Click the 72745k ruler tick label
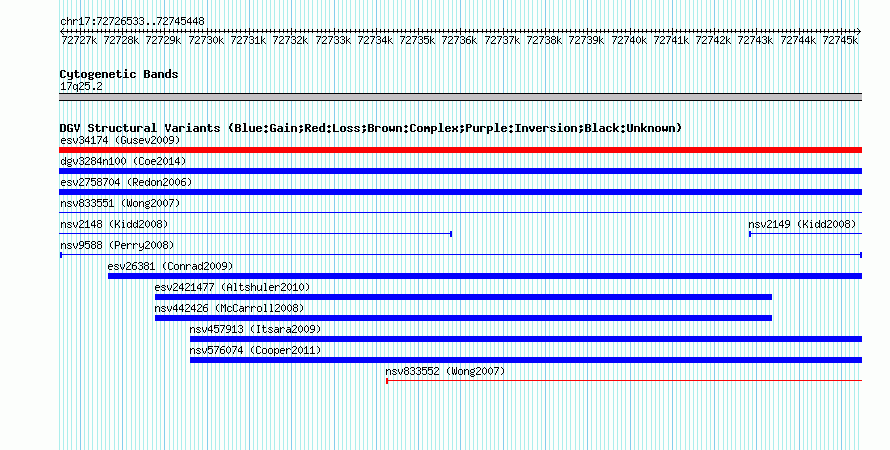 (x=840, y=40)
